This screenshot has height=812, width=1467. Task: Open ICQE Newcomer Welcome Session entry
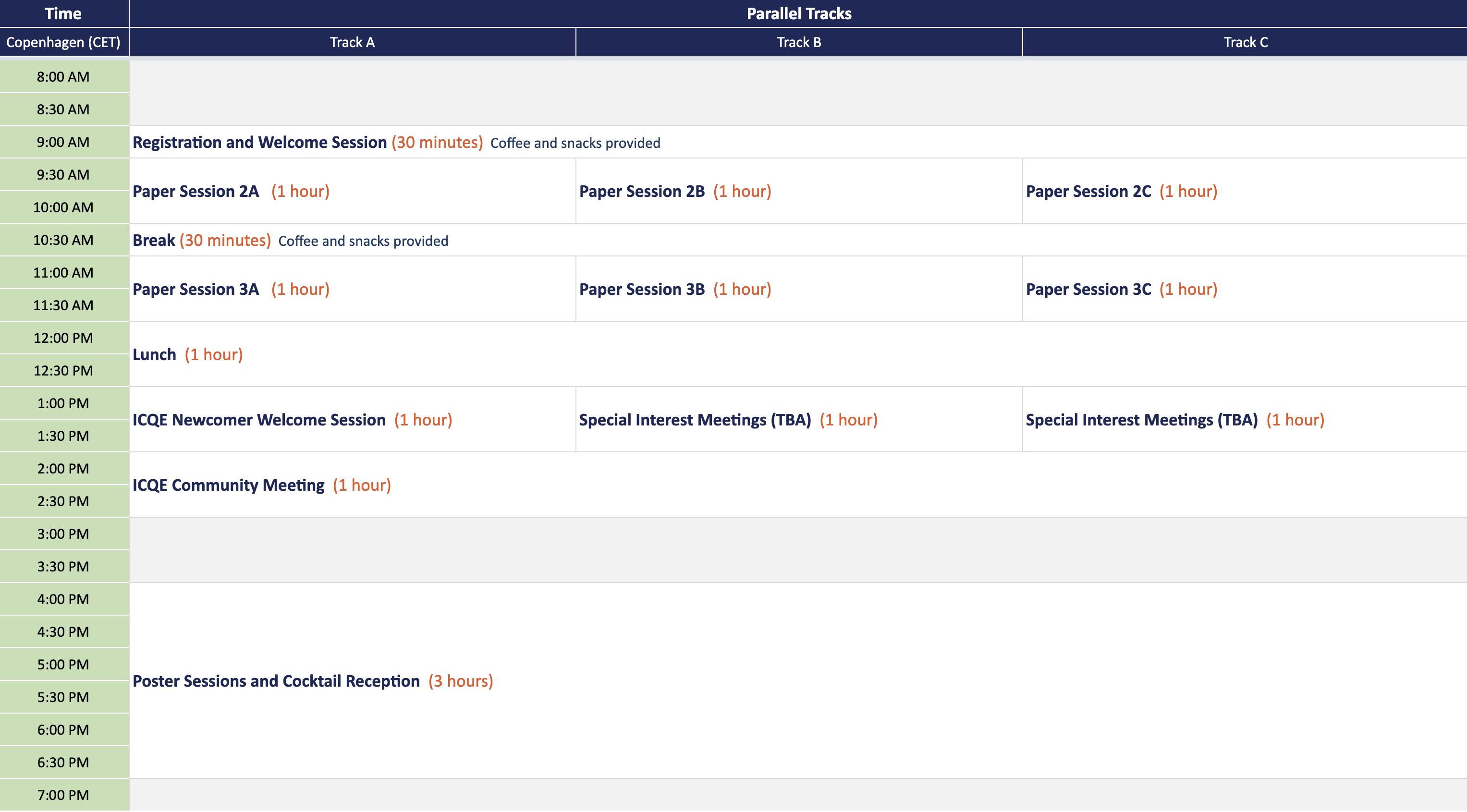pyautogui.click(x=353, y=420)
